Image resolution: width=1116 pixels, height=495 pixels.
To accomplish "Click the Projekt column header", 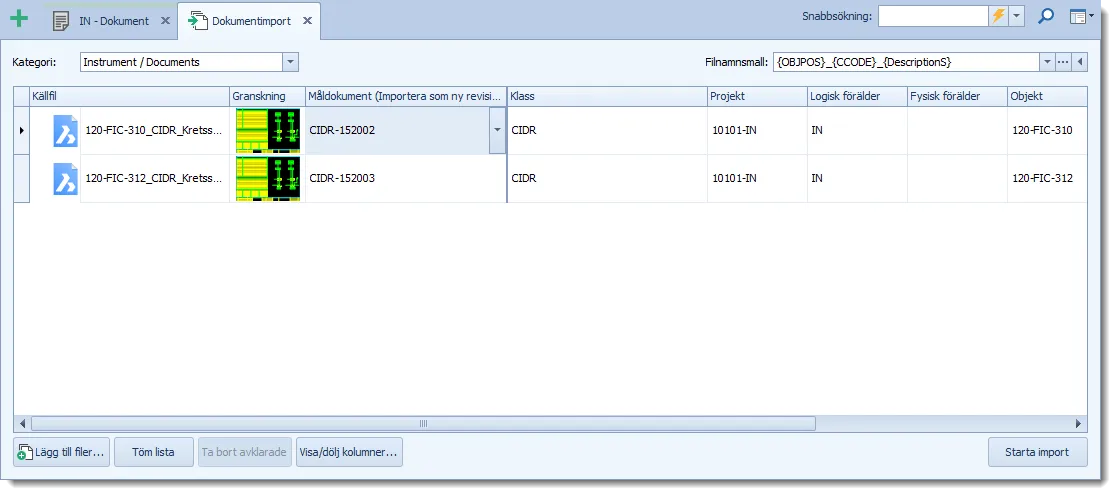I will (757, 96).
